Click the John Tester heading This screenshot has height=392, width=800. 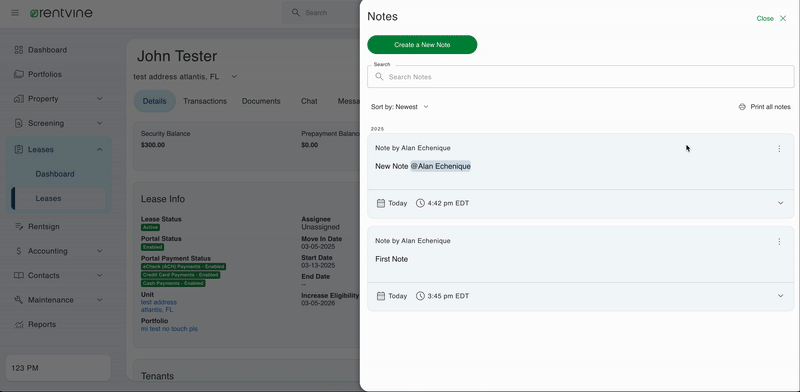177,56
